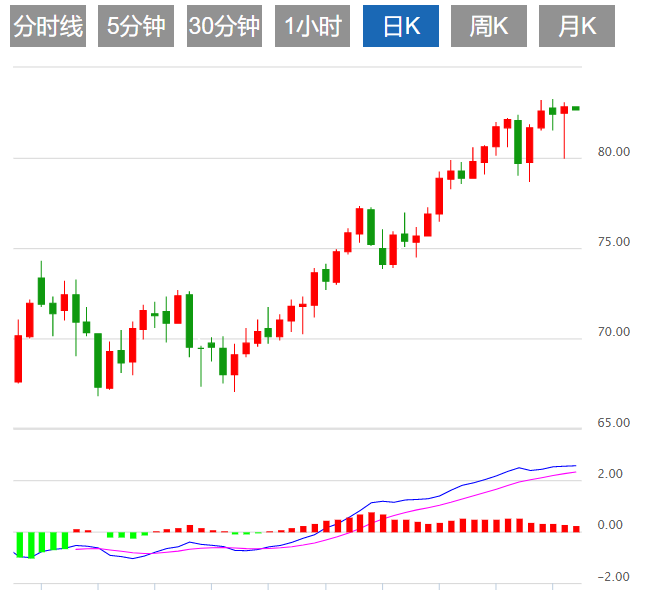Select the highlighted 日K tab
Screen dimensions: 653x590
click(x=401, y=26)
